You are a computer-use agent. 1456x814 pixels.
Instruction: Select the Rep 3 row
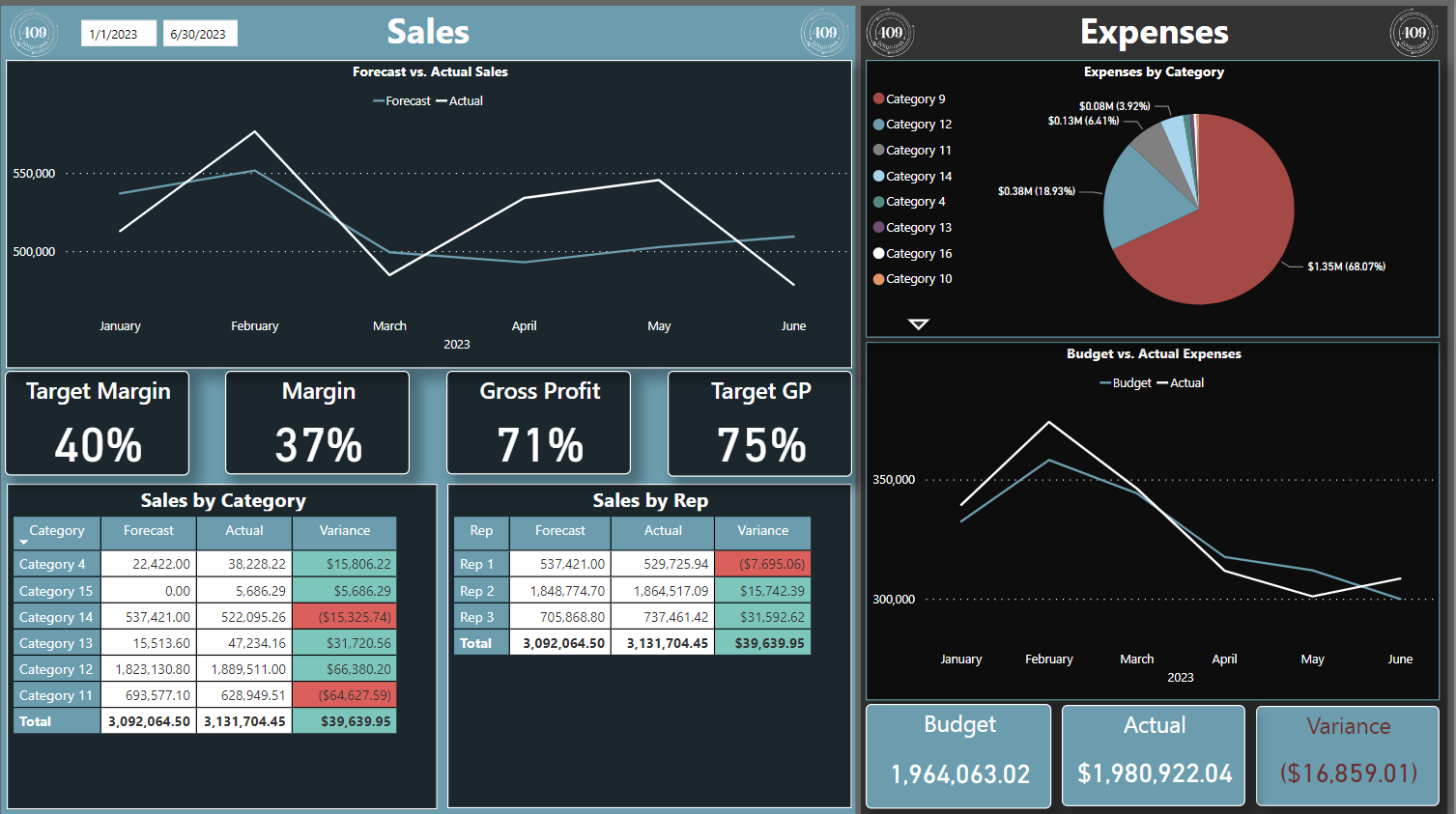coord(633,617)
